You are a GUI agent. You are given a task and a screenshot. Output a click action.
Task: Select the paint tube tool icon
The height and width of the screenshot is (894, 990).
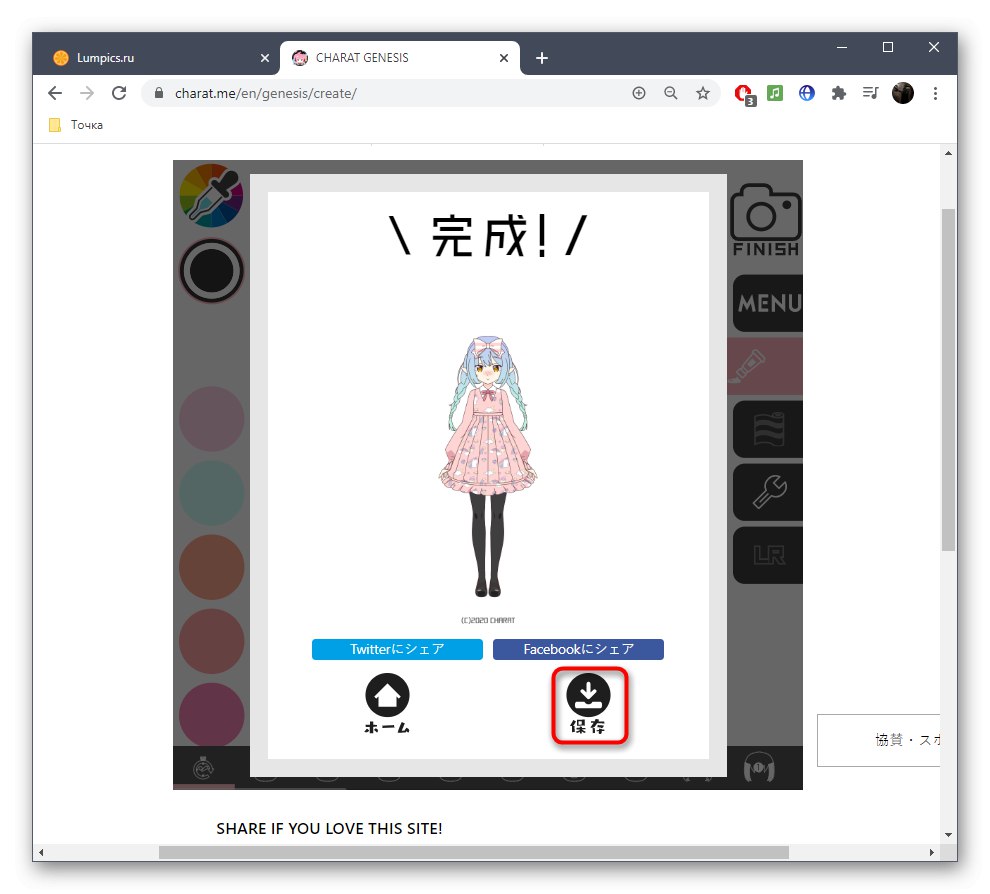click(765, 366)
